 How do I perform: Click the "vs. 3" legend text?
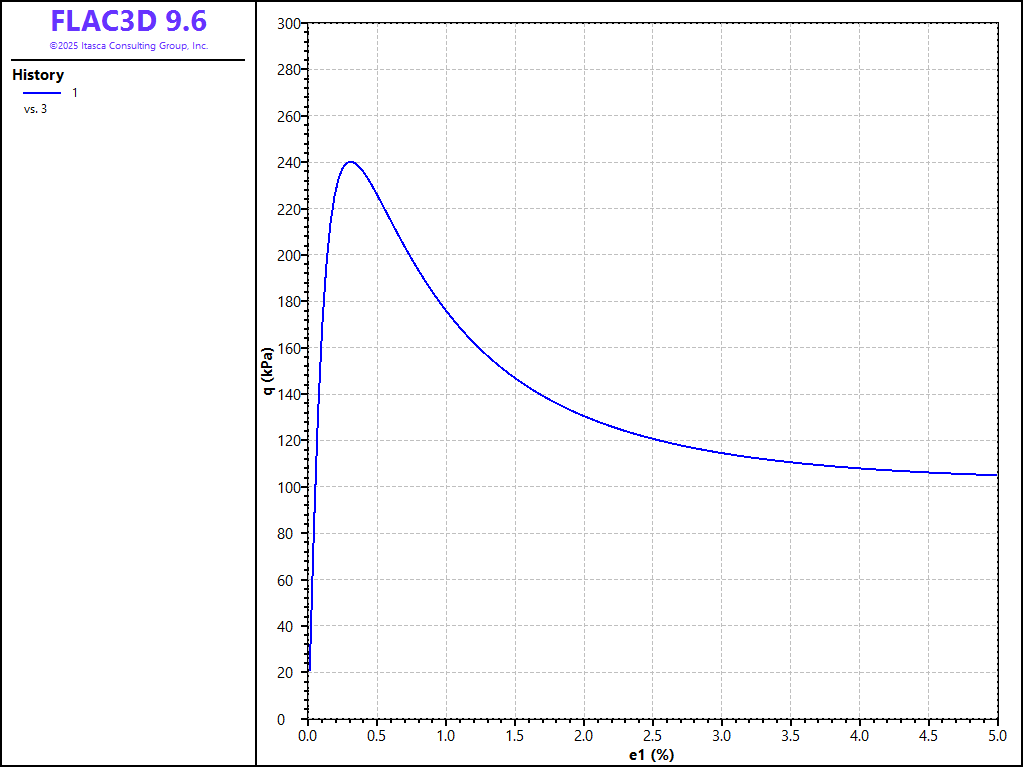pos(36,109)
